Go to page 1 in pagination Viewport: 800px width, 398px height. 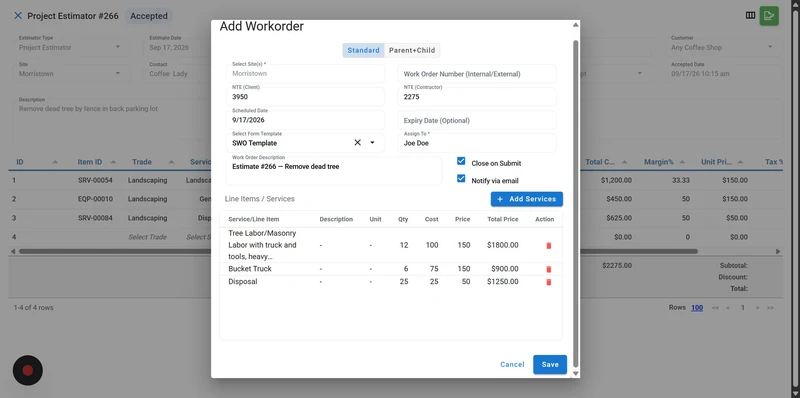point(743,308)
